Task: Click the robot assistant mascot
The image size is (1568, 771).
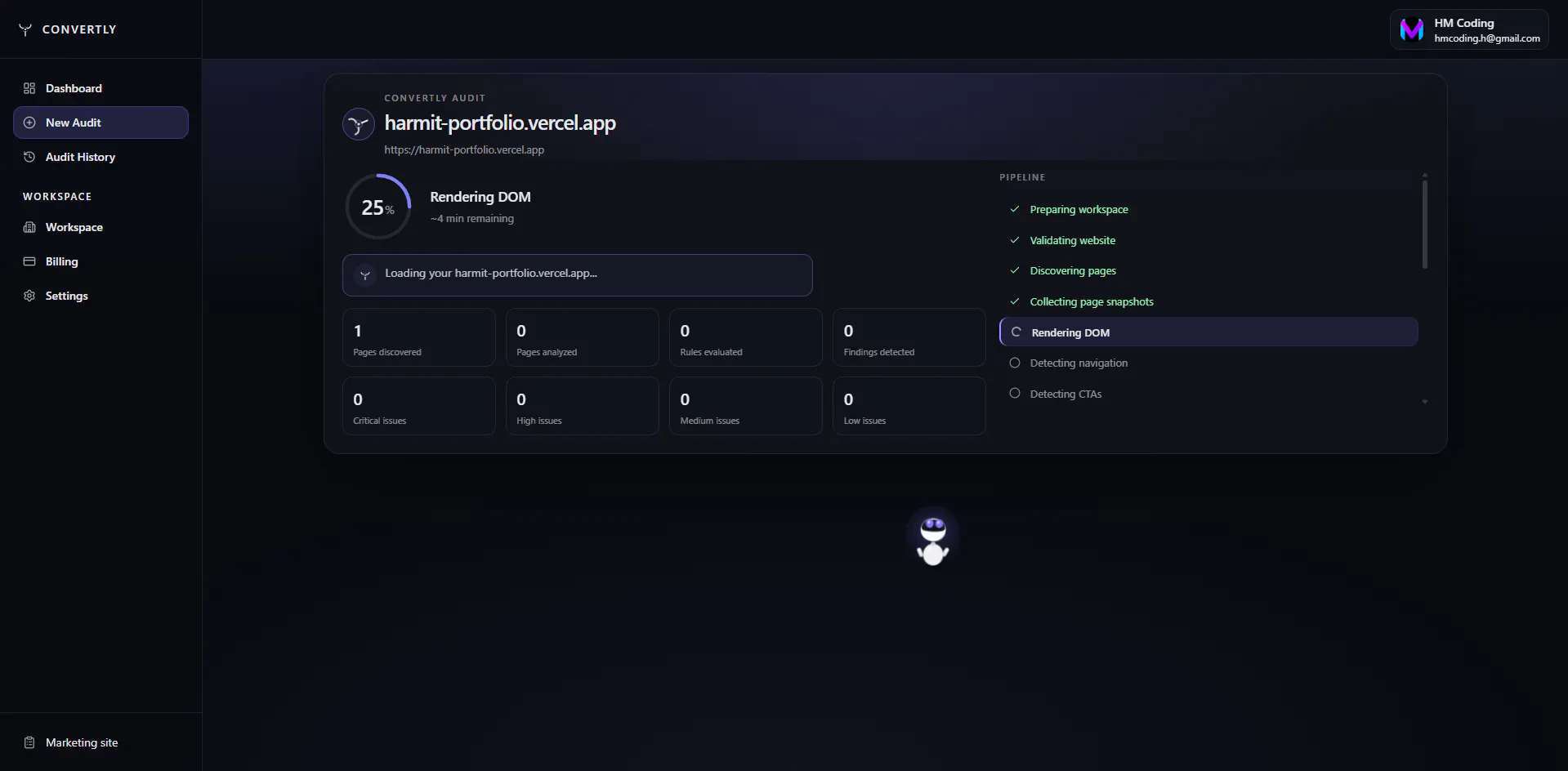Action: (933, 540)
